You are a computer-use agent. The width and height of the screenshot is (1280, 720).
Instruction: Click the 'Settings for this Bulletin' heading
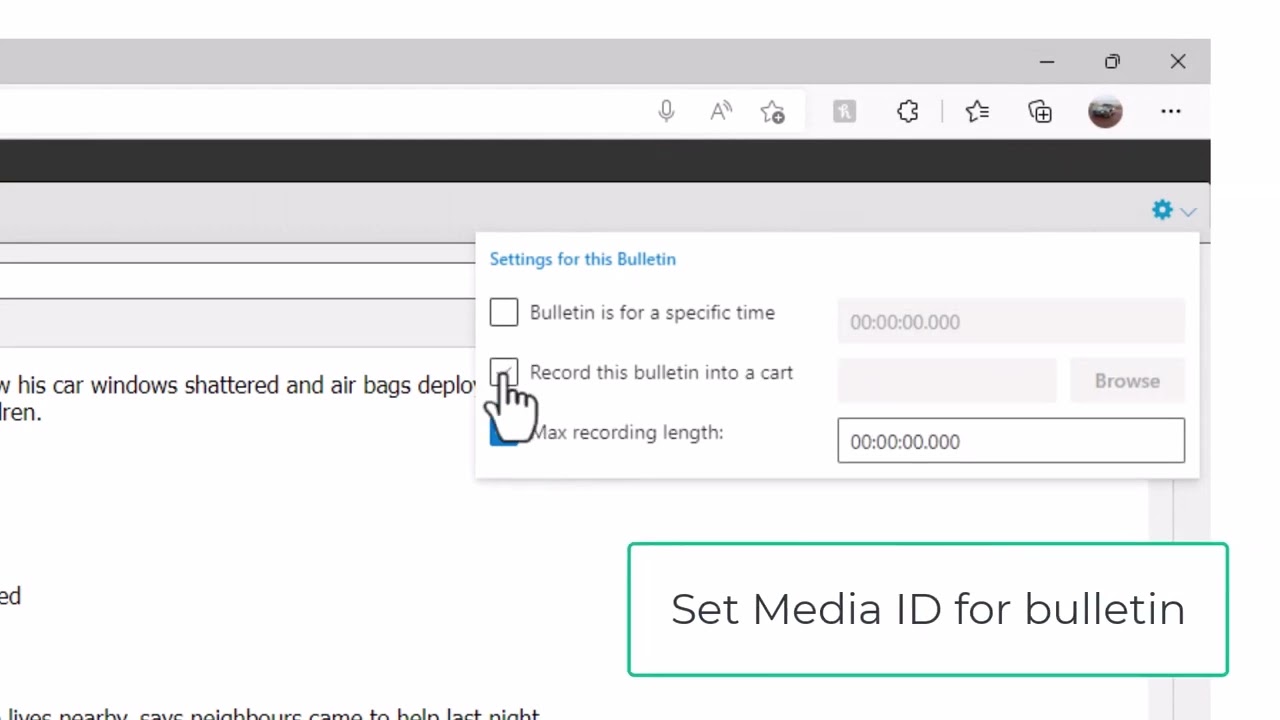[583, 259]
